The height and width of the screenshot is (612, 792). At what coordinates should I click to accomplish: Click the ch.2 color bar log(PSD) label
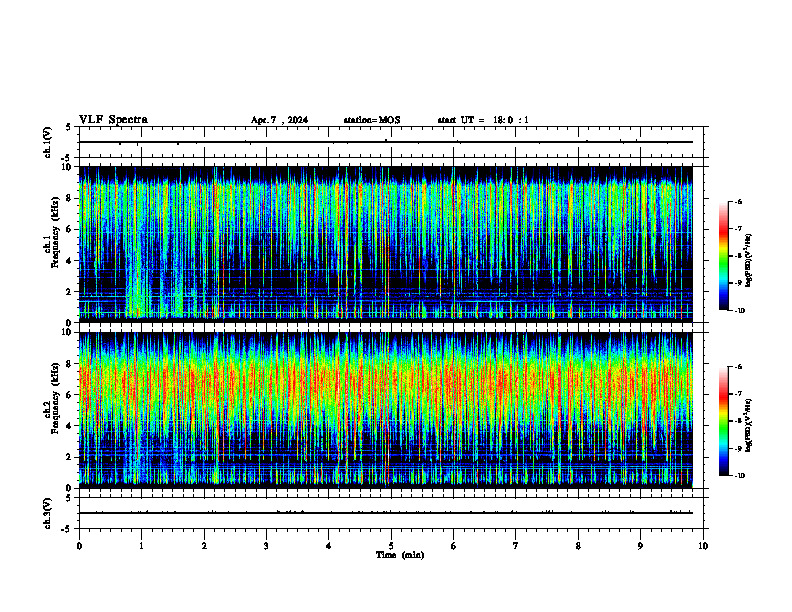point(749,425)
